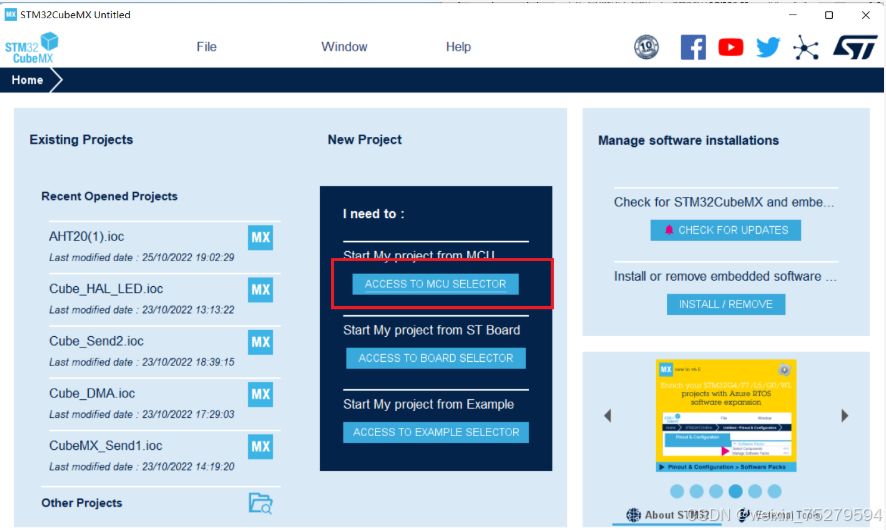Click the bell icon on Check for Updates
The width and height of the screenshot is (886, 530).
(669, 230)
